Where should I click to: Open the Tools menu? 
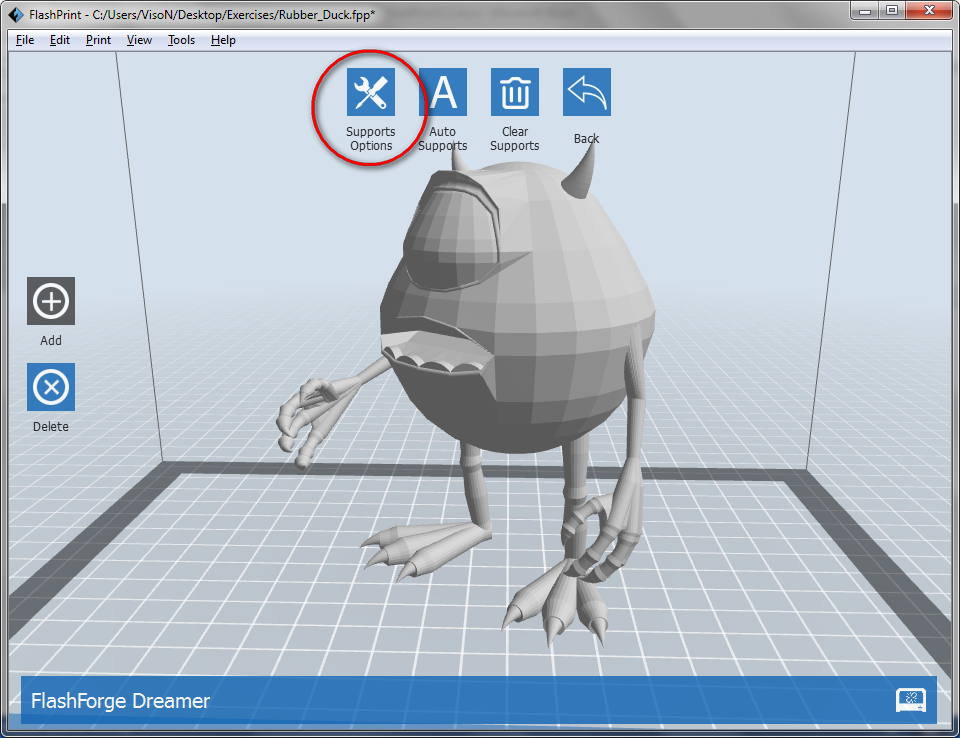click(181, 40)
